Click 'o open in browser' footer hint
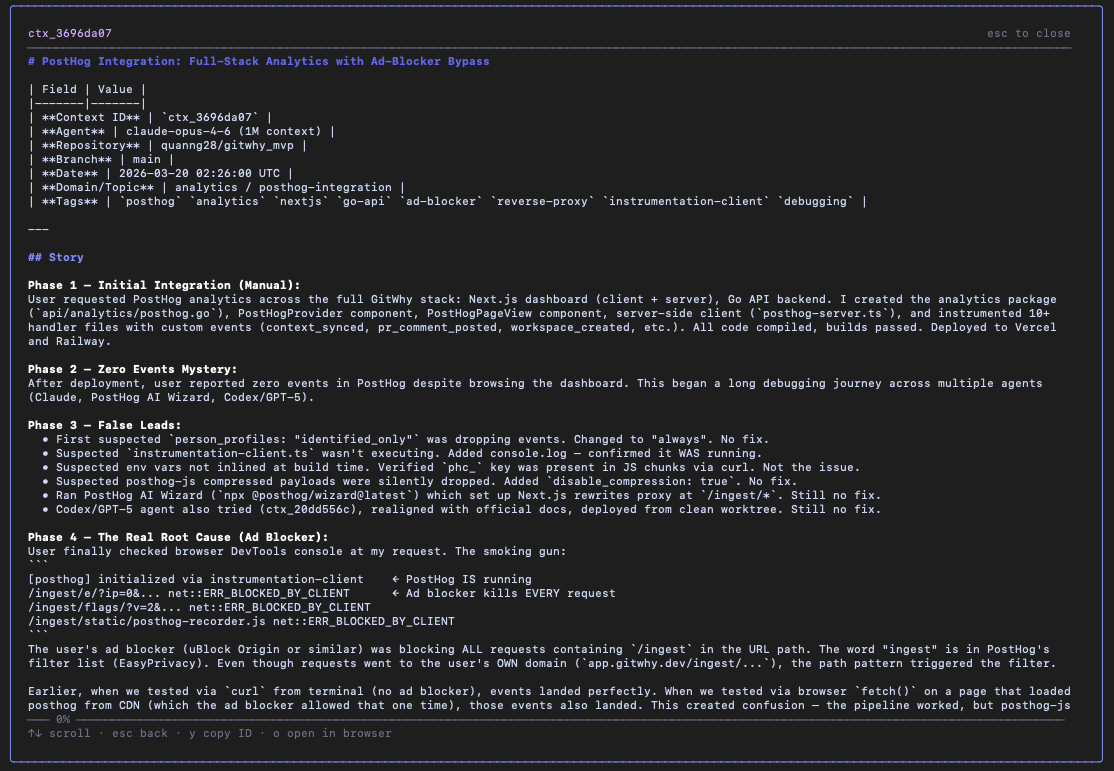This screenshot has height=771, width=1114. (x=332, y=733)
